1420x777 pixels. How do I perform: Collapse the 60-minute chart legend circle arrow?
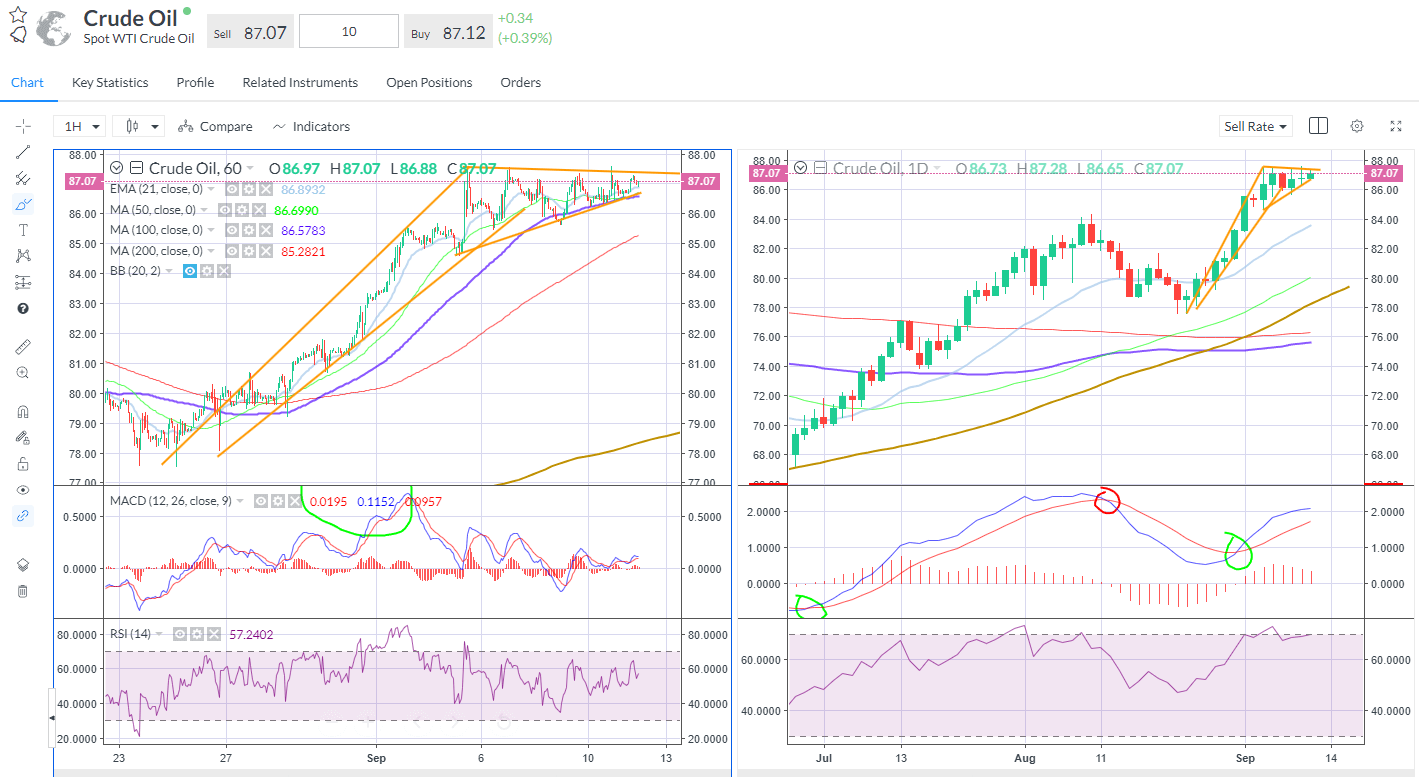coord(118,168)
